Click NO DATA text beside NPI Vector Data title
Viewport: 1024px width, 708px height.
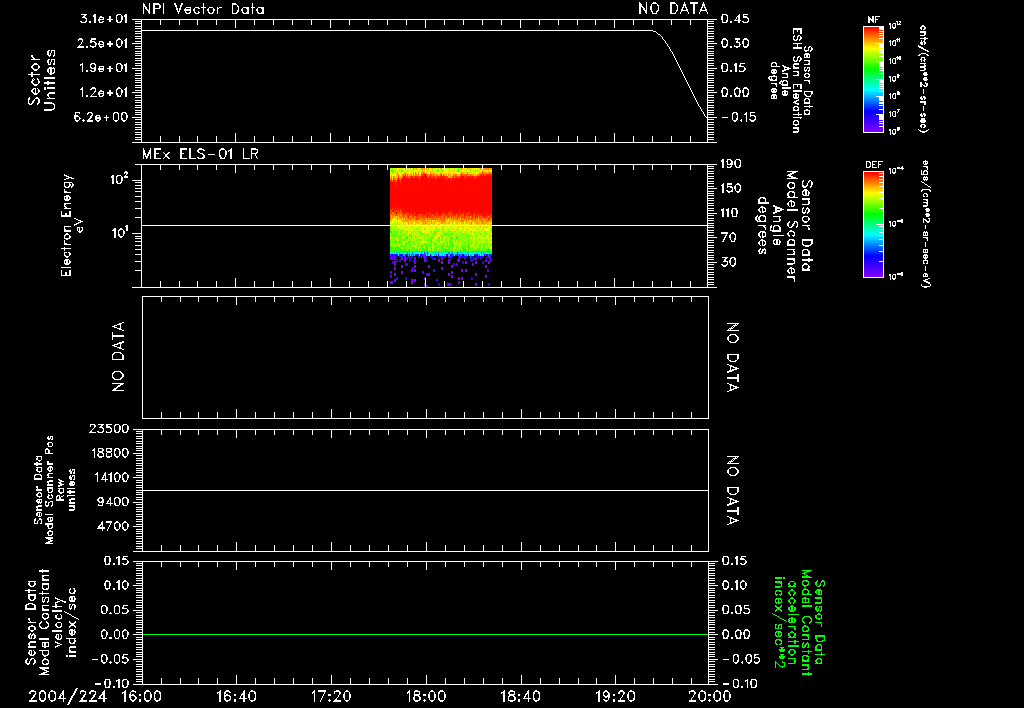pos(673,9)
